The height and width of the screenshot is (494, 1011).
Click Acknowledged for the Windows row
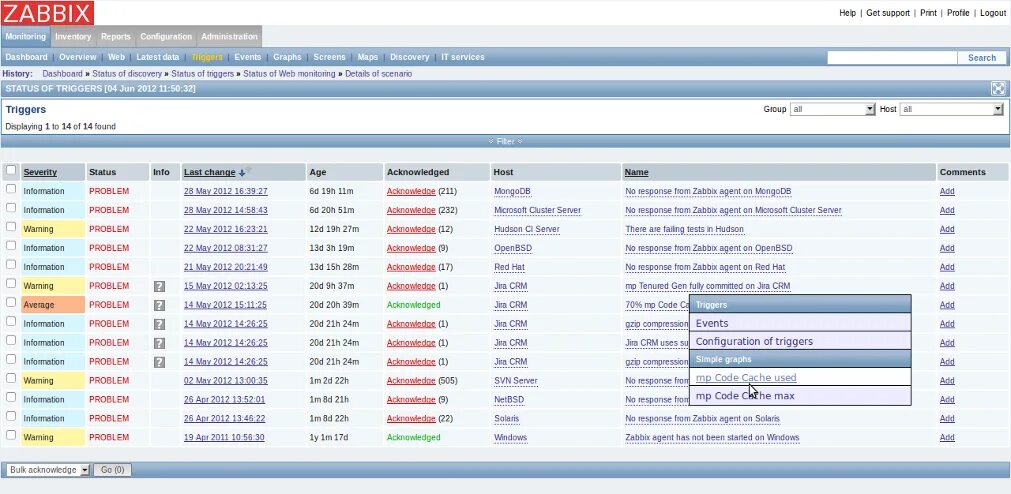(x=413, y=437)
